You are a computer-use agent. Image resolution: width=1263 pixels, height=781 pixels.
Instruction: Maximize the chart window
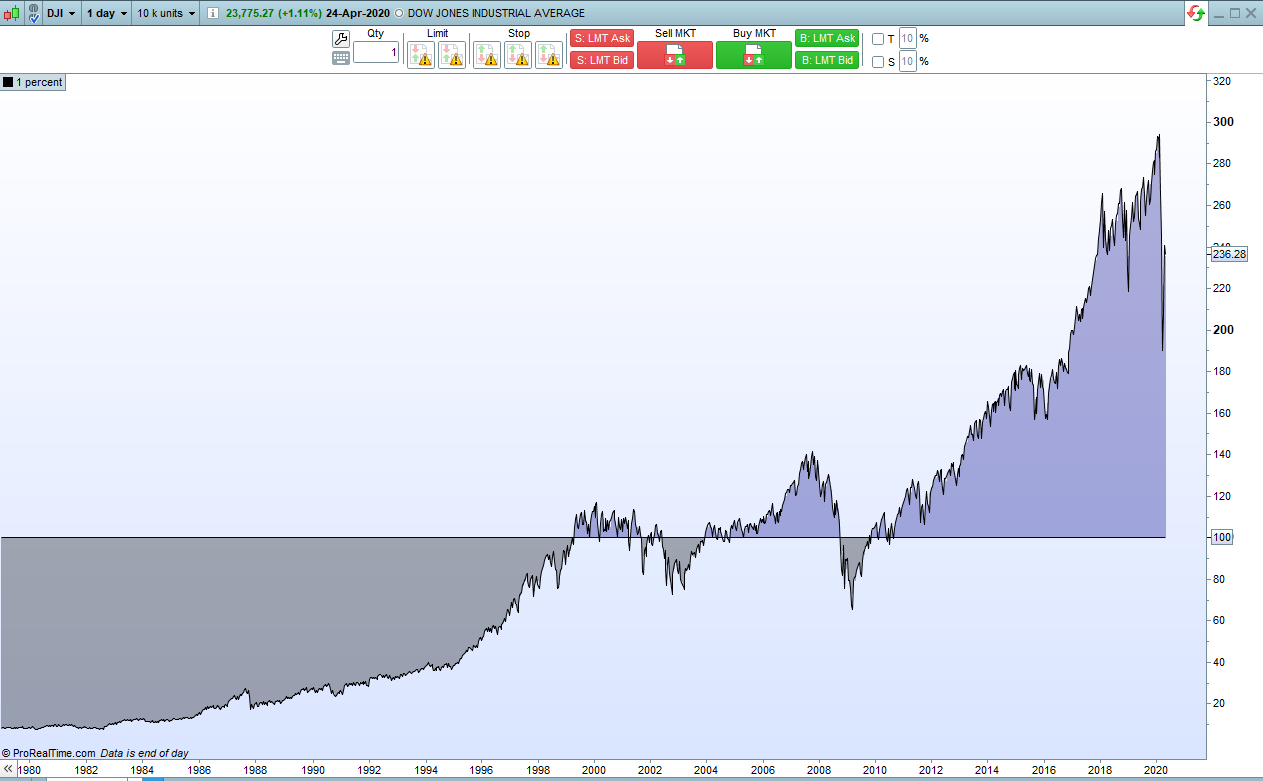(1235, 13)
